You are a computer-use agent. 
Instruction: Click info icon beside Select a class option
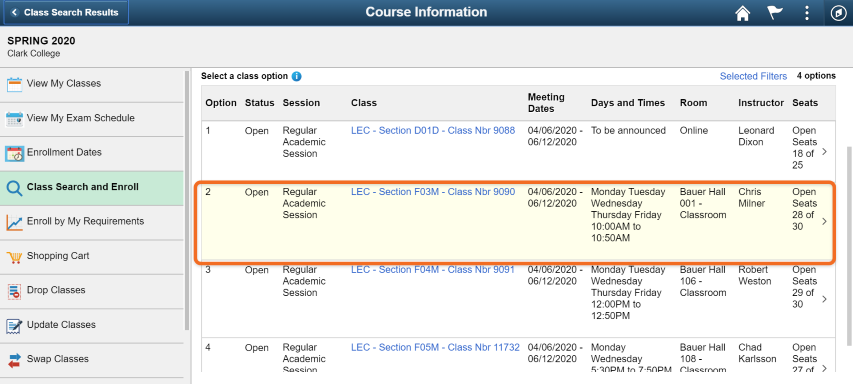click(296, 77)
